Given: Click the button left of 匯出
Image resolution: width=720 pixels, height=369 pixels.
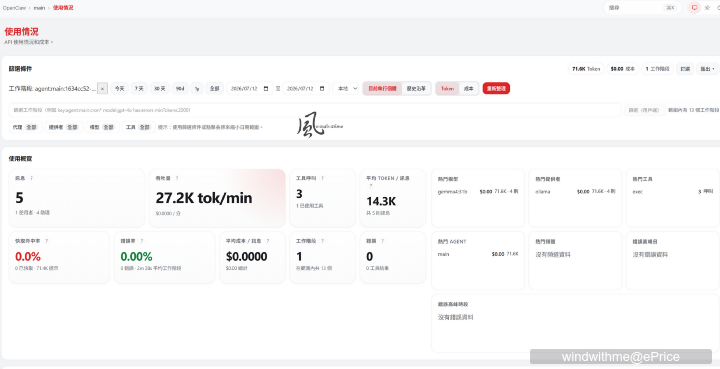Looking at the screenshot, I should pos(685,69).
